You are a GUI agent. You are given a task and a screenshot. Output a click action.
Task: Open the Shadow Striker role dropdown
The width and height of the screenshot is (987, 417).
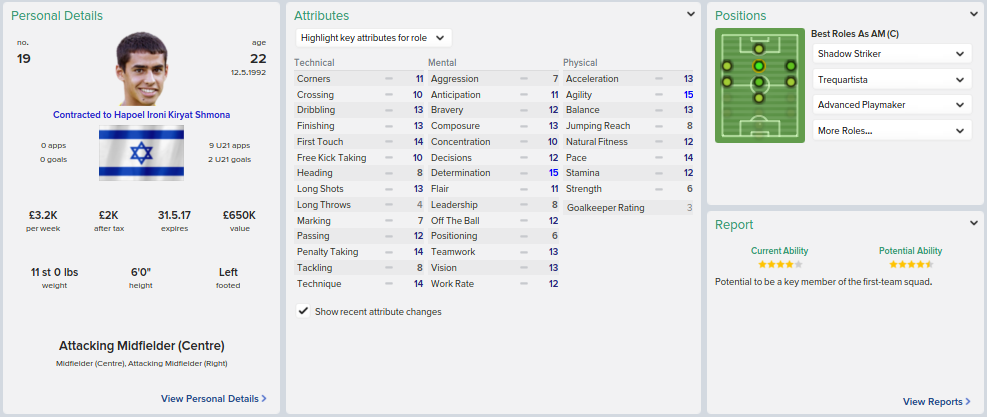(x=891, y=53)
